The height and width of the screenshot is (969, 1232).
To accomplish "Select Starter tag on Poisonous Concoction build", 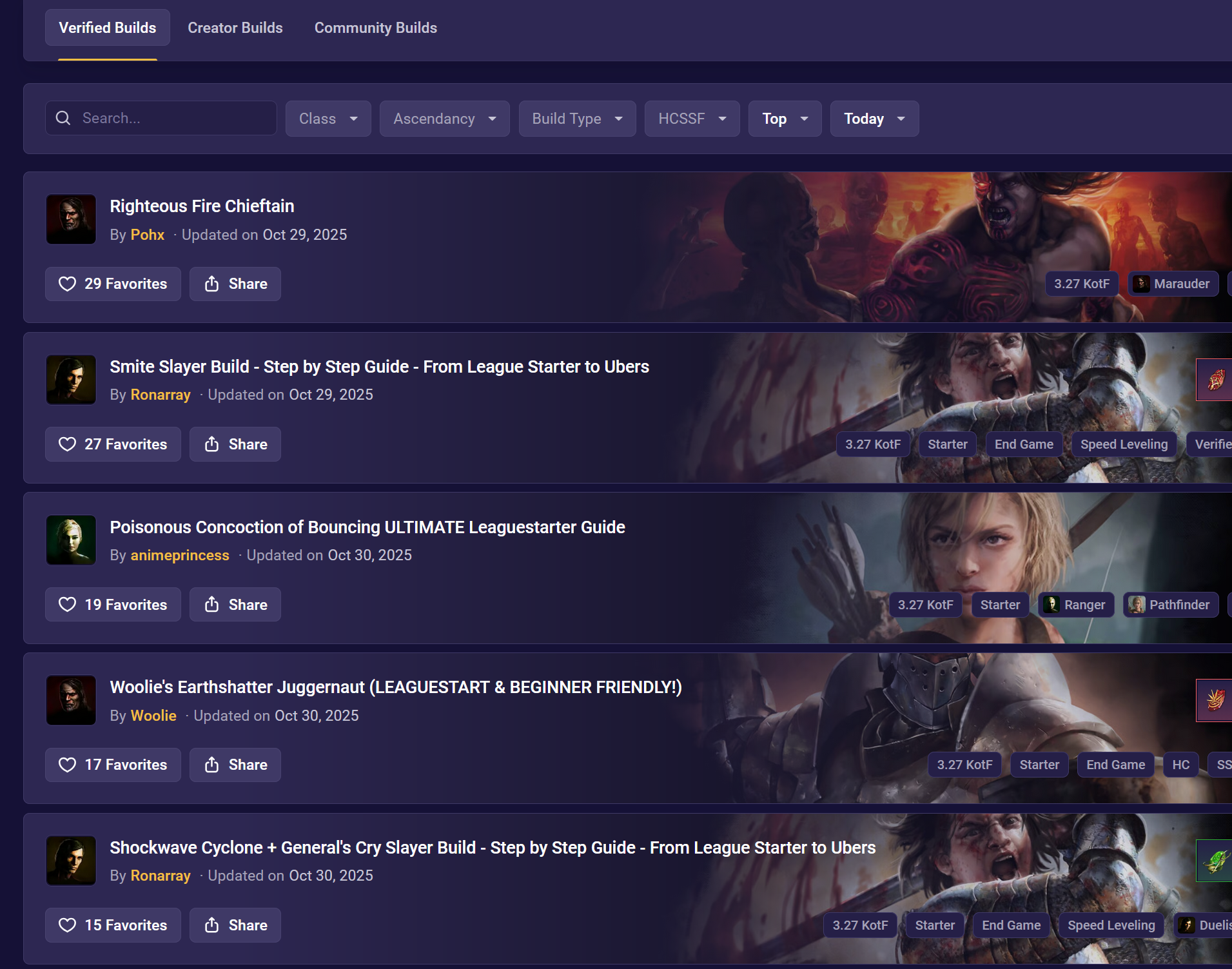I will [x=1001, y=605].
